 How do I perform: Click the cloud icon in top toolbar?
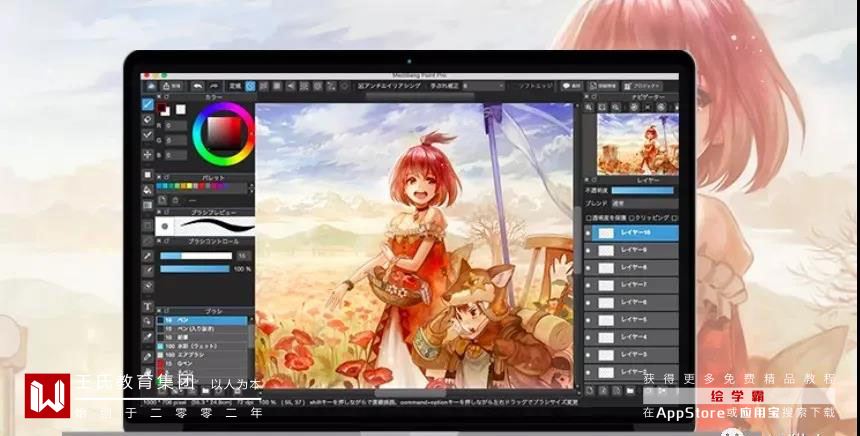(151, 86)
